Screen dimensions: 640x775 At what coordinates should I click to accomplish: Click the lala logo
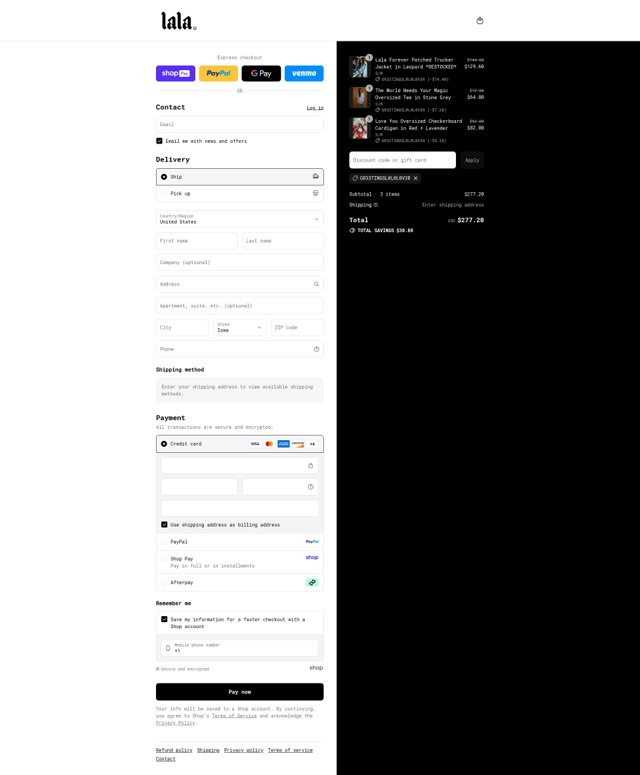coord(178,21)
